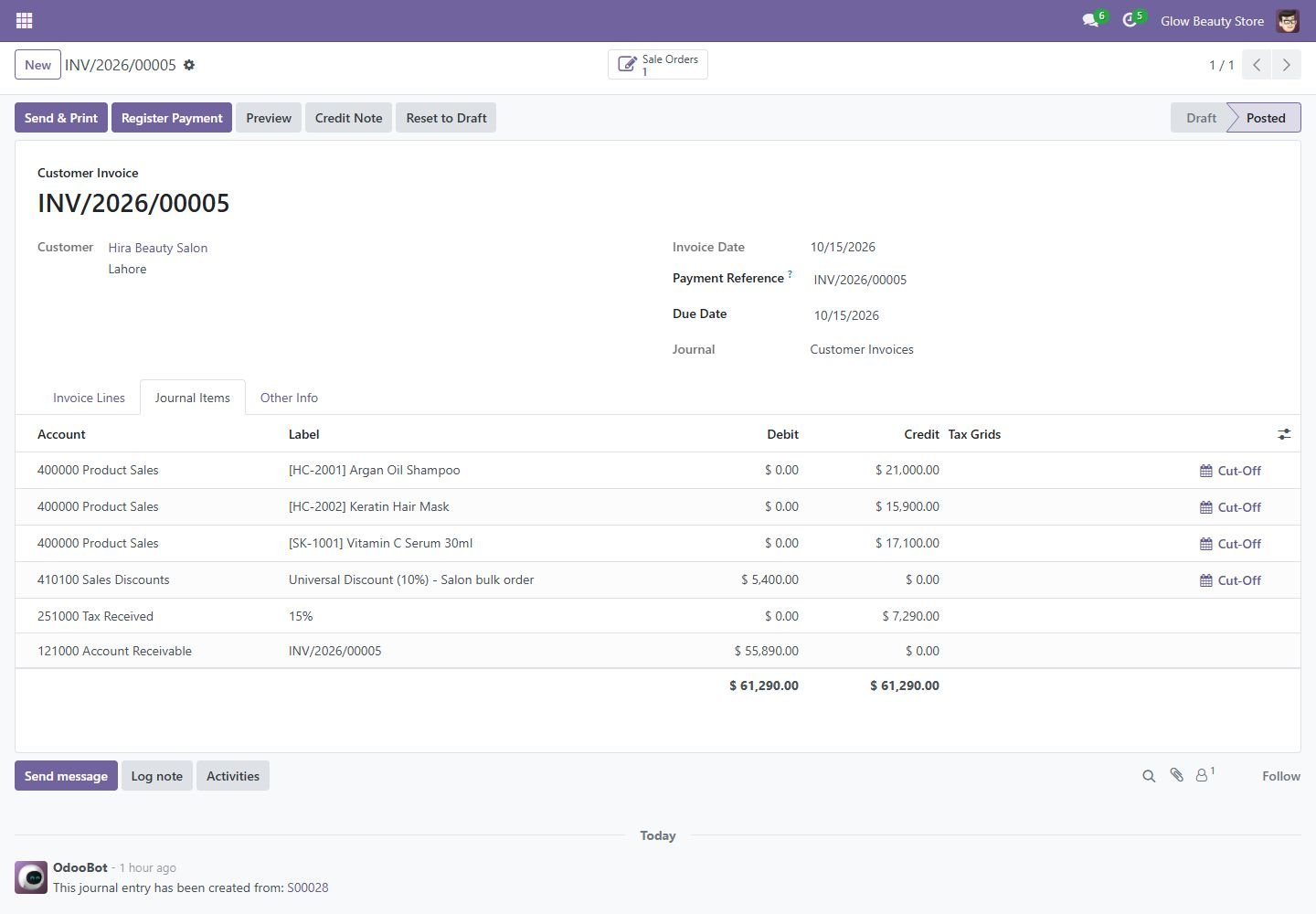This screenshot has width=1316, height=914.
Task: Open Cut-Off for Argan Oil Shampoo line
Action: click(x=1230, y=471)
